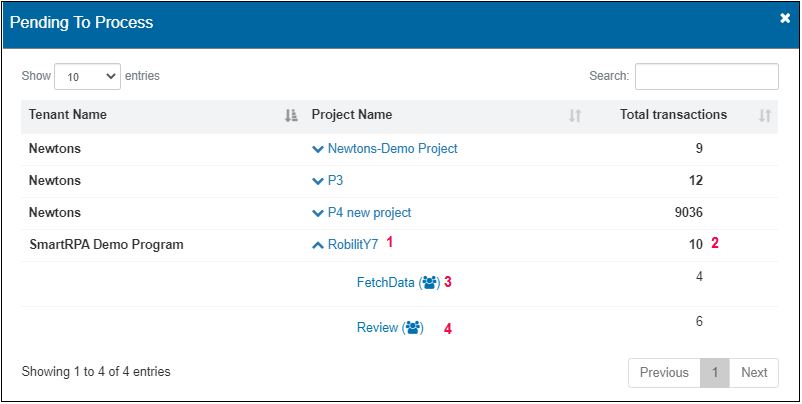Expand the P3 project row
This screenshot has height=404, width=802.
tap(318, 181)
